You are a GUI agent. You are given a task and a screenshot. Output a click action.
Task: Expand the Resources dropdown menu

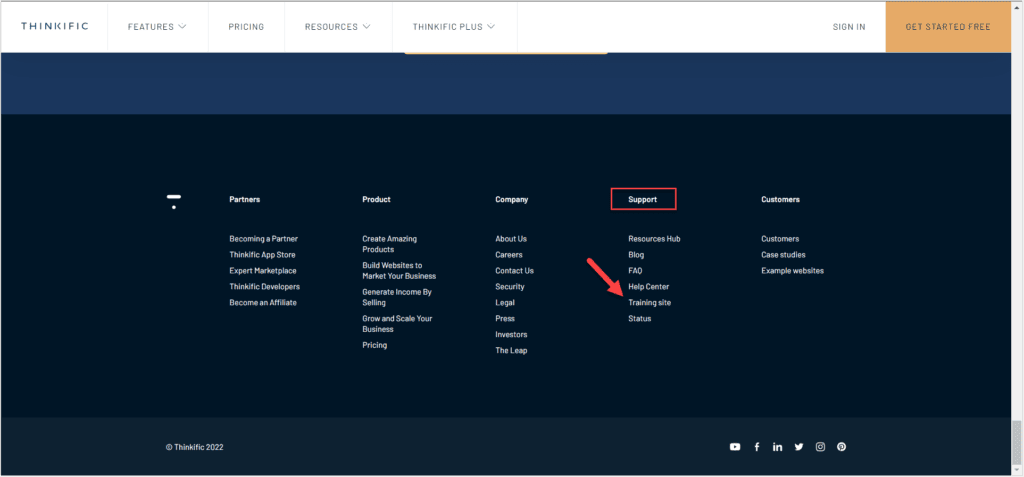tap(338, 27)
